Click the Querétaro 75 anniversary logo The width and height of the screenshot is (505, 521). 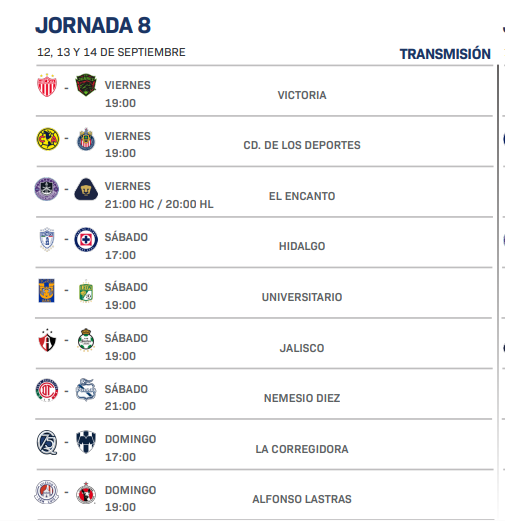click(47, 442)
